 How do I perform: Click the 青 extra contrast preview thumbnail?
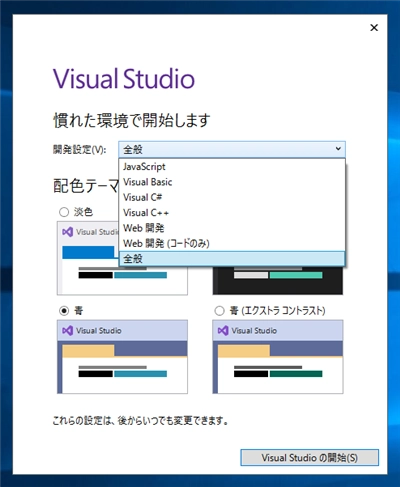point(278,357)
